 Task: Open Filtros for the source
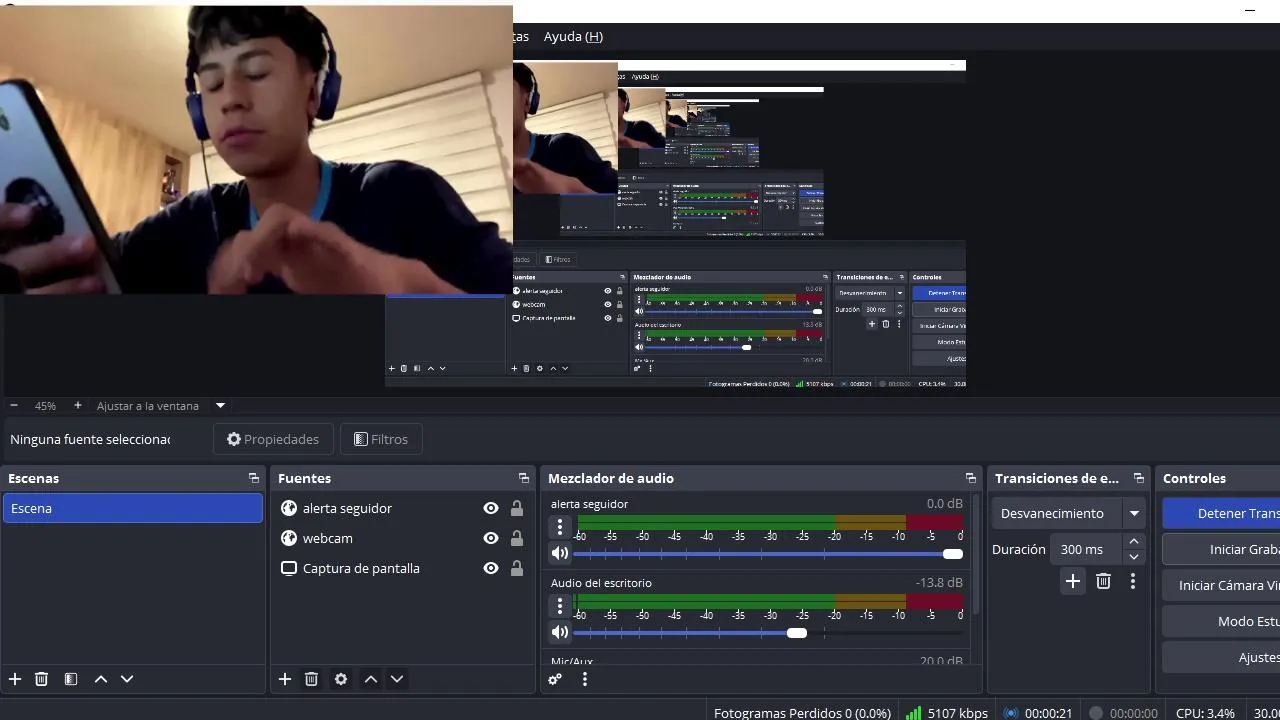pos(381,439)
